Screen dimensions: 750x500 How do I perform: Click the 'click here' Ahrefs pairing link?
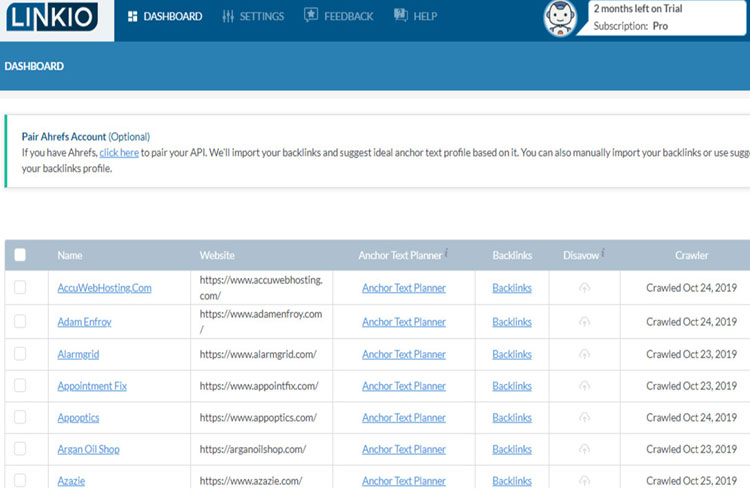[119, 153]
